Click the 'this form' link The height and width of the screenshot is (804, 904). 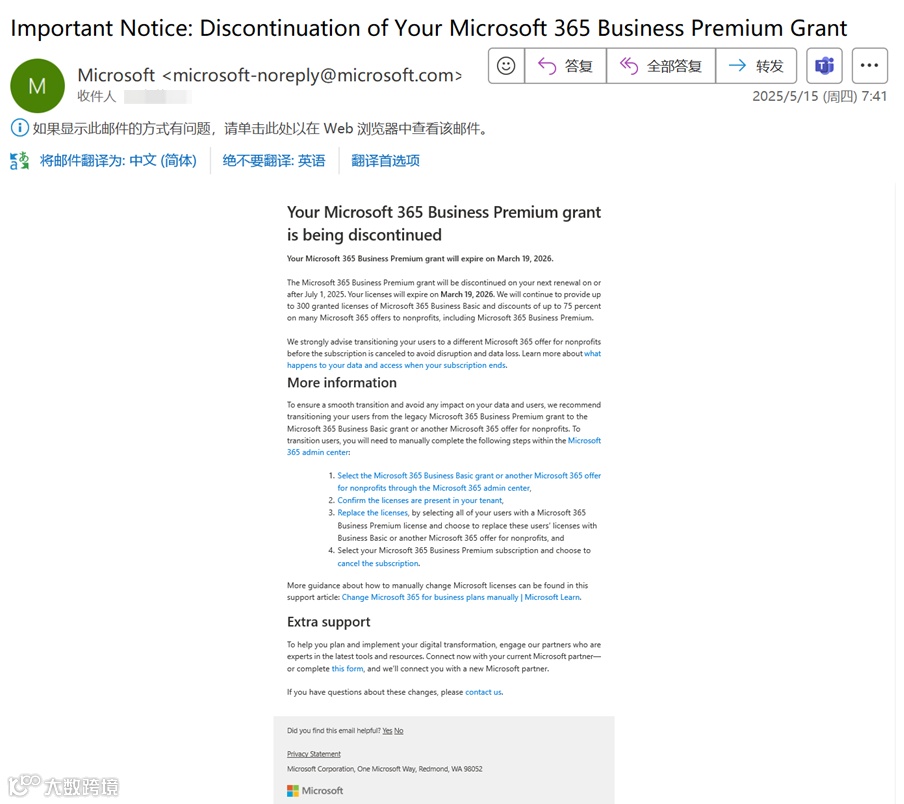tap(347, 669)
